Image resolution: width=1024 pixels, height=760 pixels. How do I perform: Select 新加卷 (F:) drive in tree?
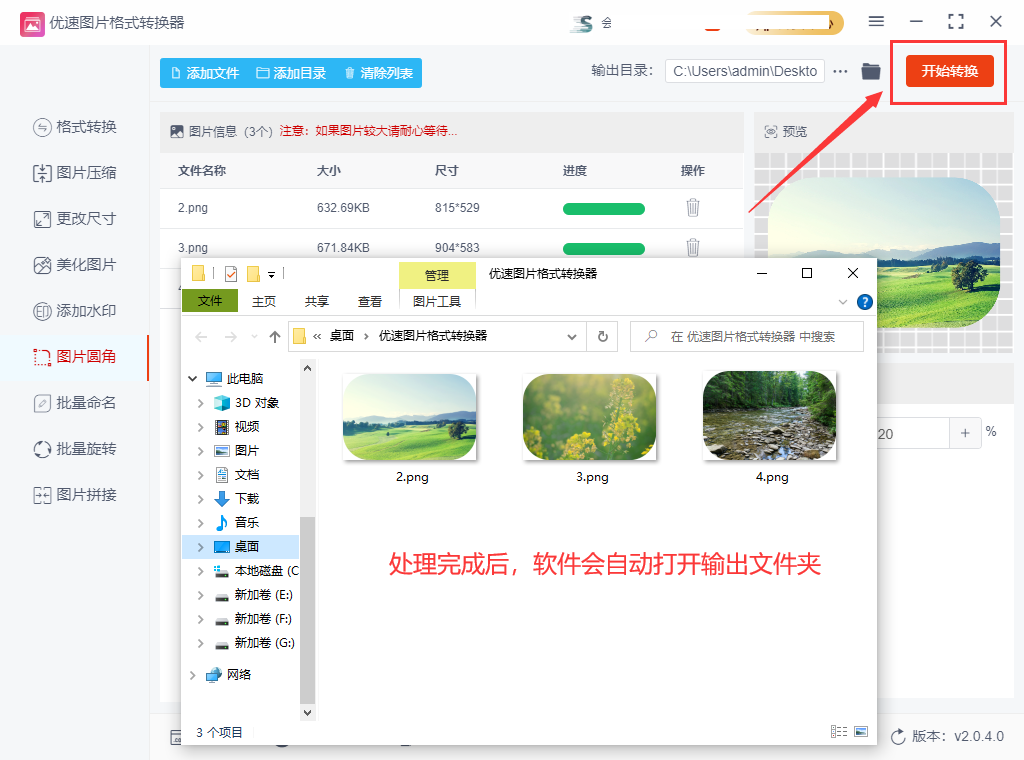(253, 619)
